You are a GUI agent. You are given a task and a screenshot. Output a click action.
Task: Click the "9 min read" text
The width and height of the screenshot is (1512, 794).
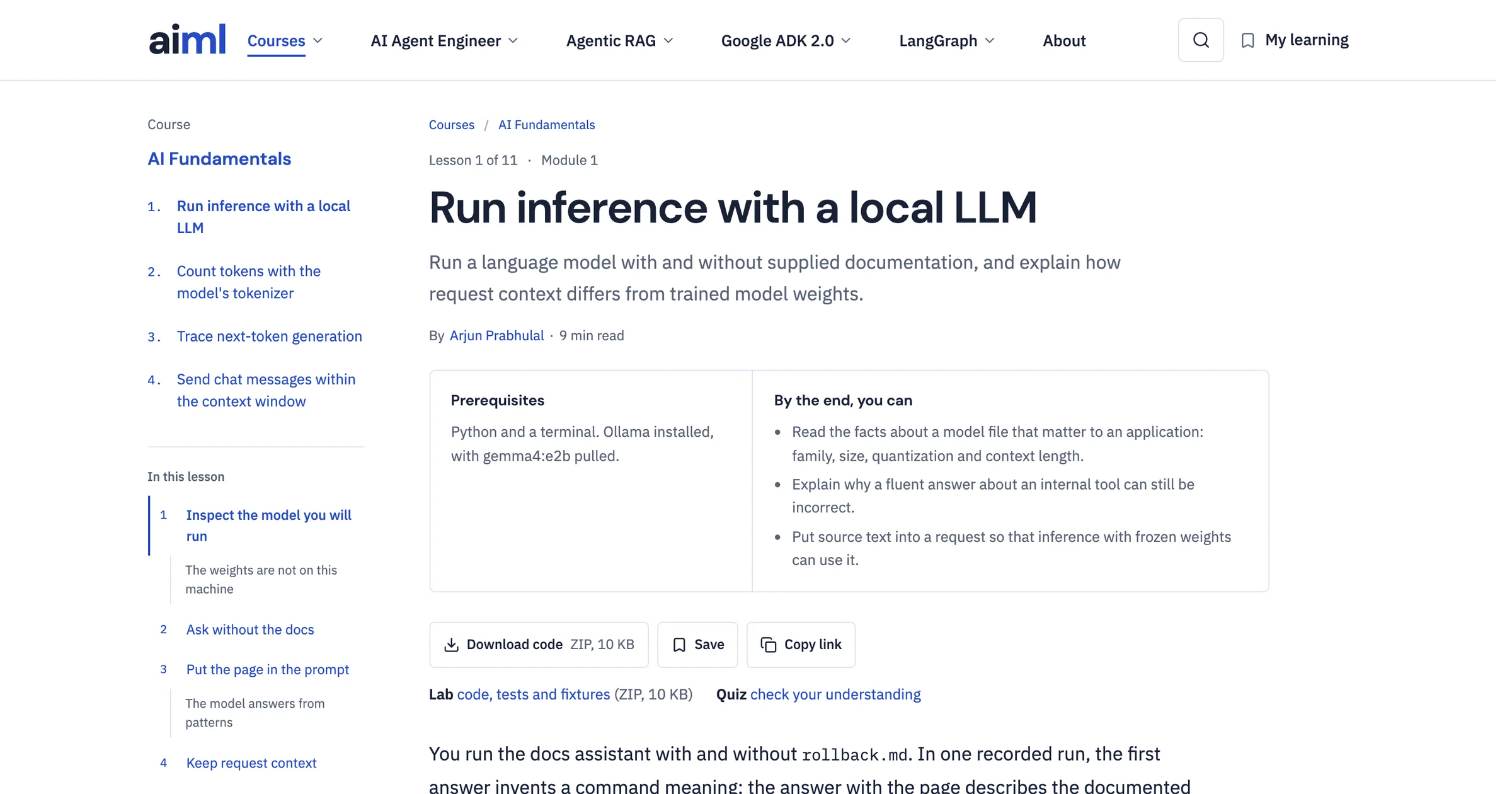pos(591,335)
